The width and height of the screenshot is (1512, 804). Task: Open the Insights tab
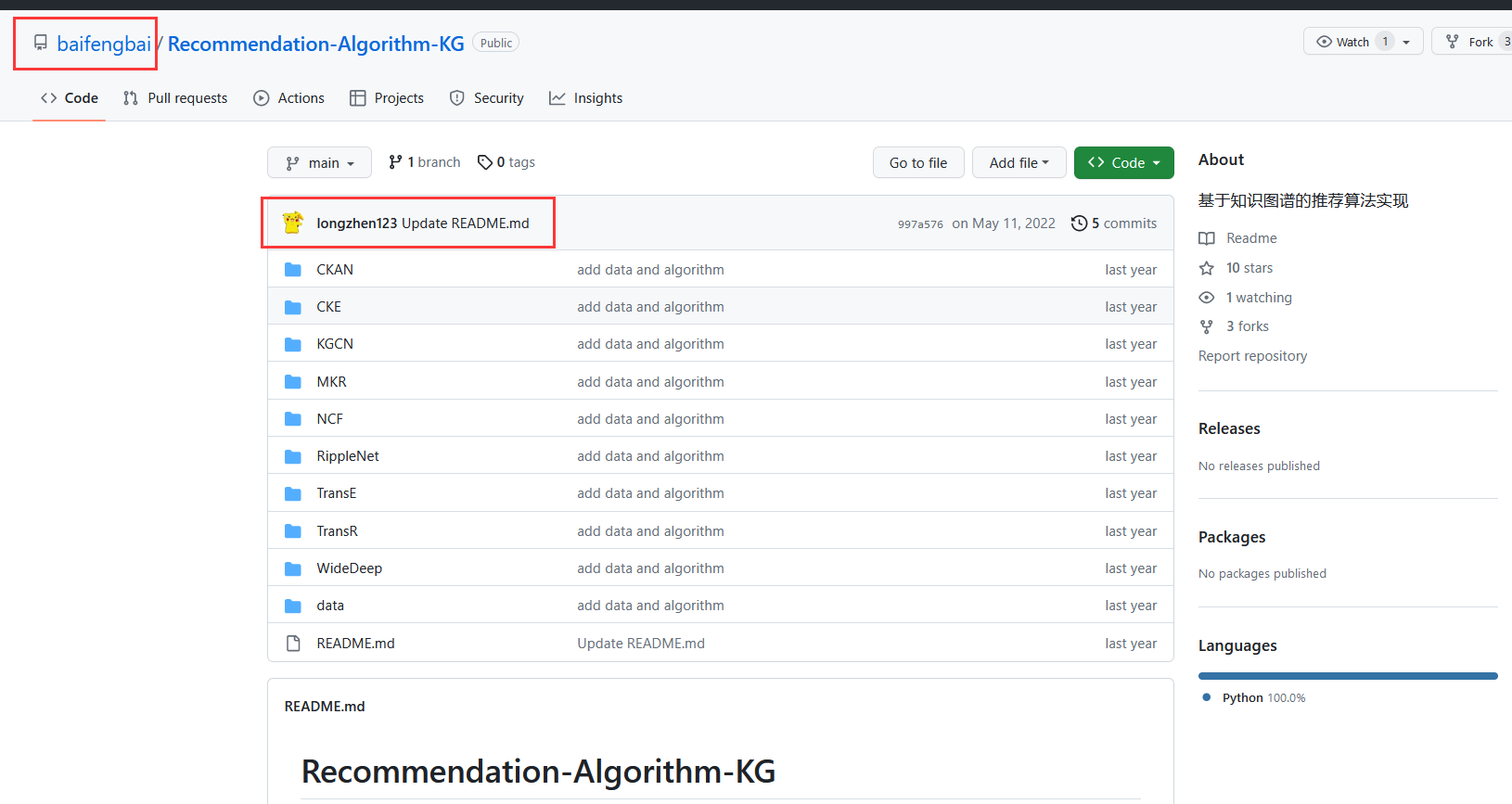[585, 98]
